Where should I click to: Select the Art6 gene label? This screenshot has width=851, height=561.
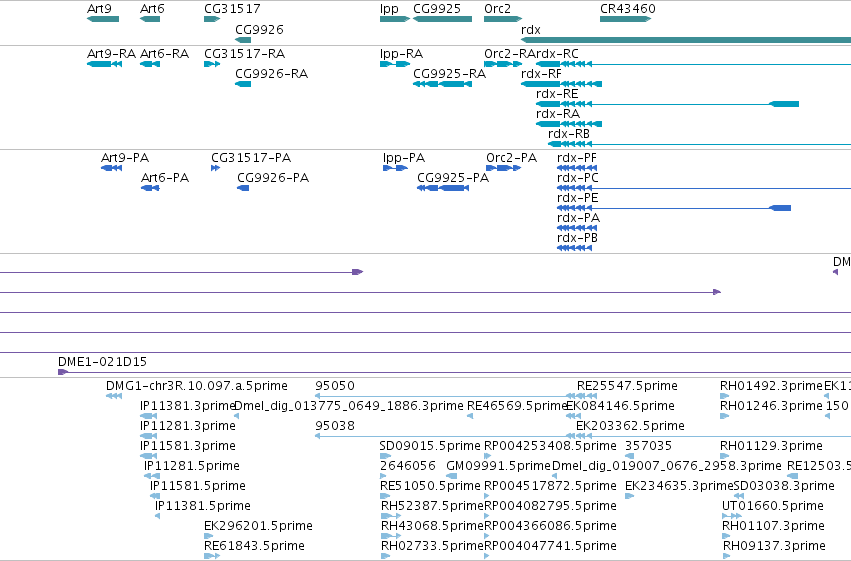click(152, 9)
